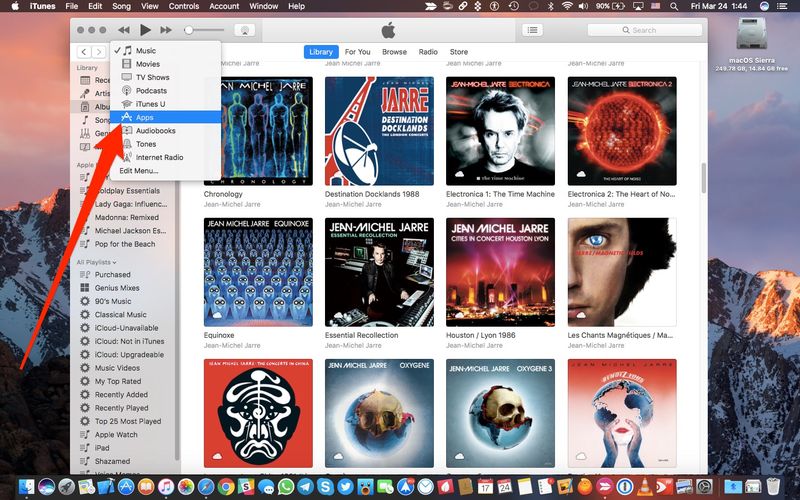Go forward with the right chevron button
The width and height of the screenshot is (800, 500).
99,52
